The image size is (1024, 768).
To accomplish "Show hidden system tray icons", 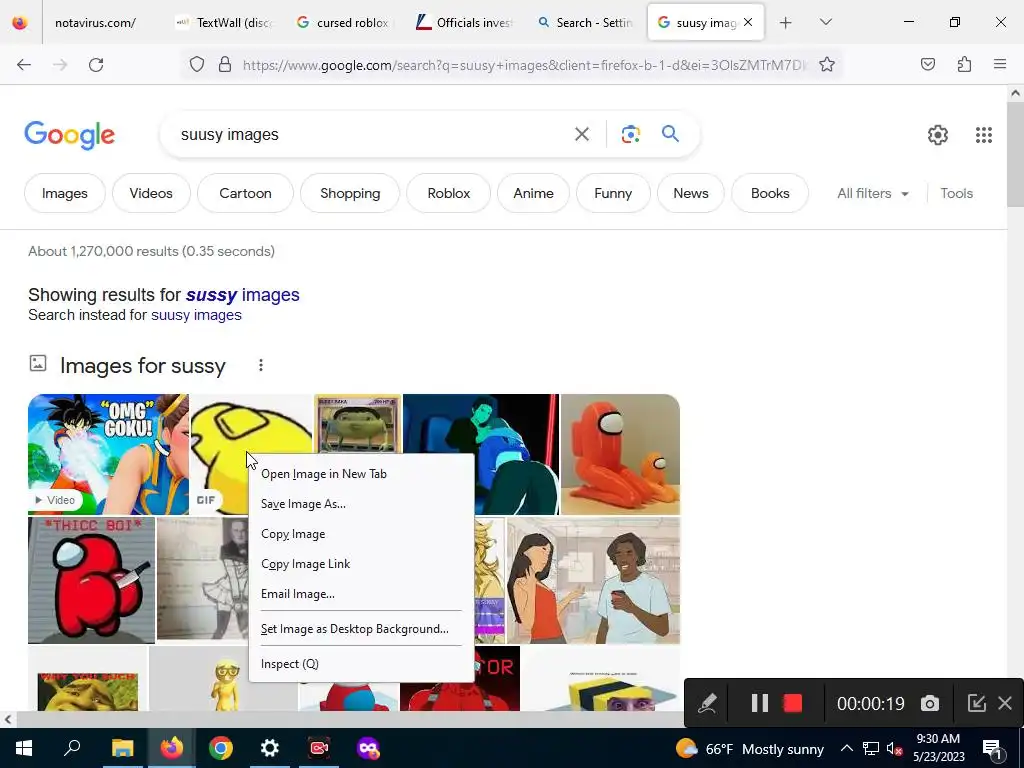I will tap(846, 748).
